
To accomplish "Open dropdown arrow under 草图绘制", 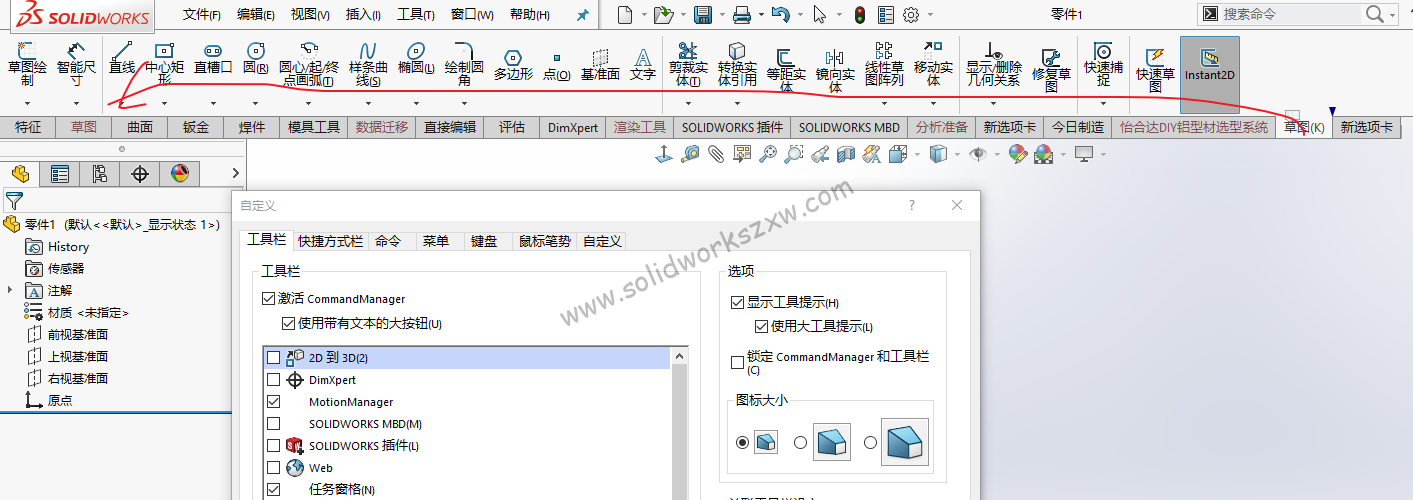I will 27,103.
